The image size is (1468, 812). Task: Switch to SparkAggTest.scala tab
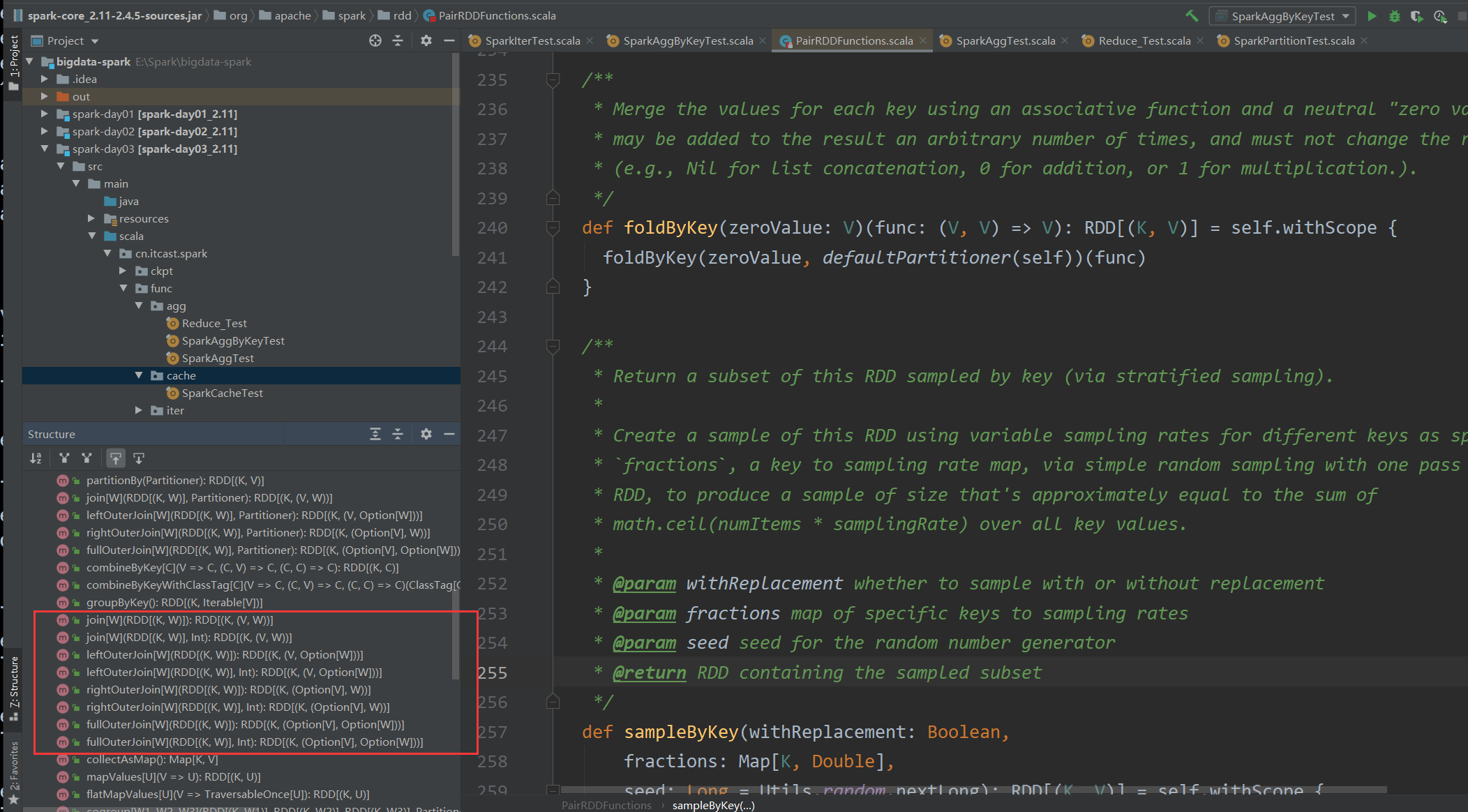pyautogui.click(x=1005, y=40)
